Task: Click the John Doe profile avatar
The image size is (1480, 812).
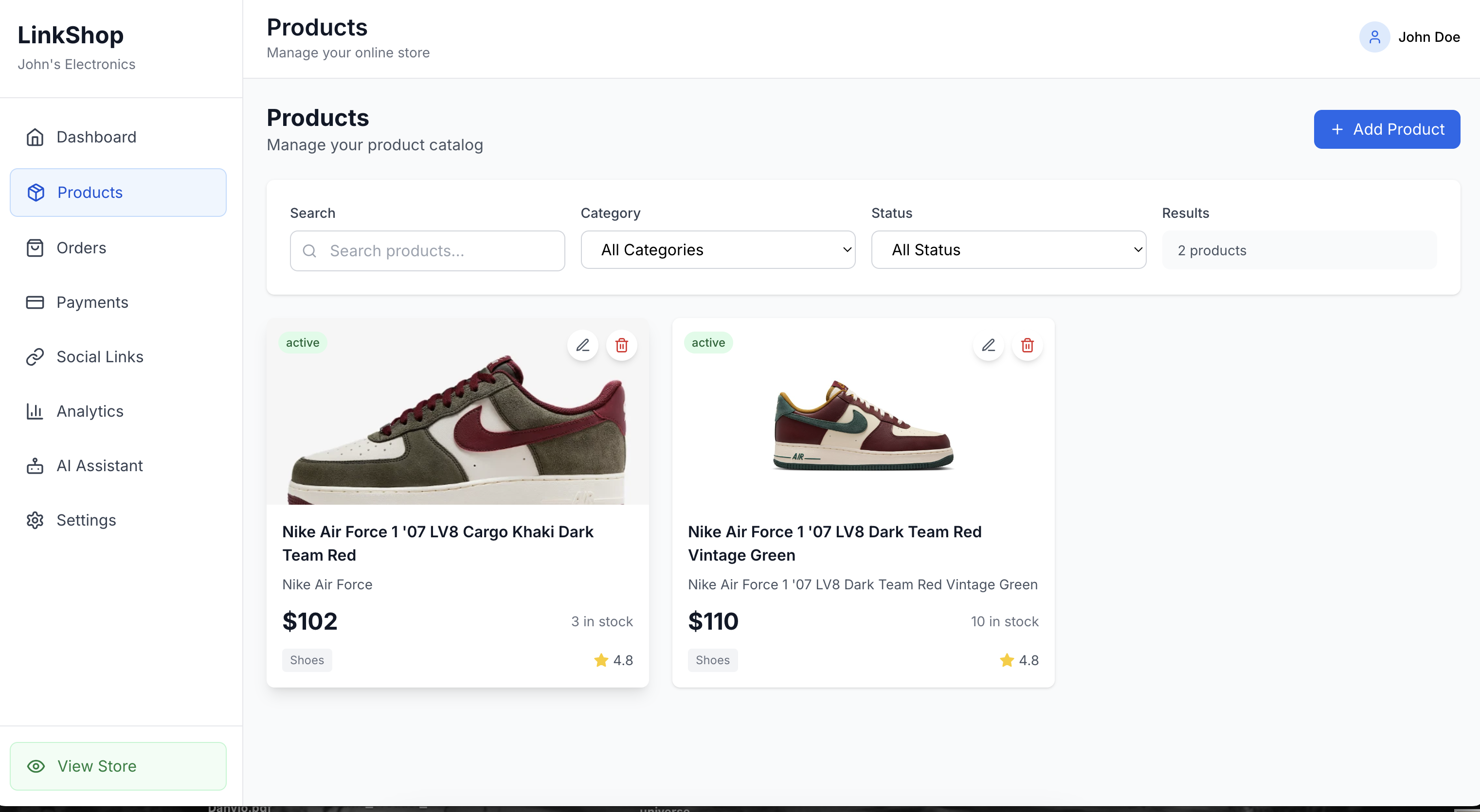Action: coord(1374,37)
